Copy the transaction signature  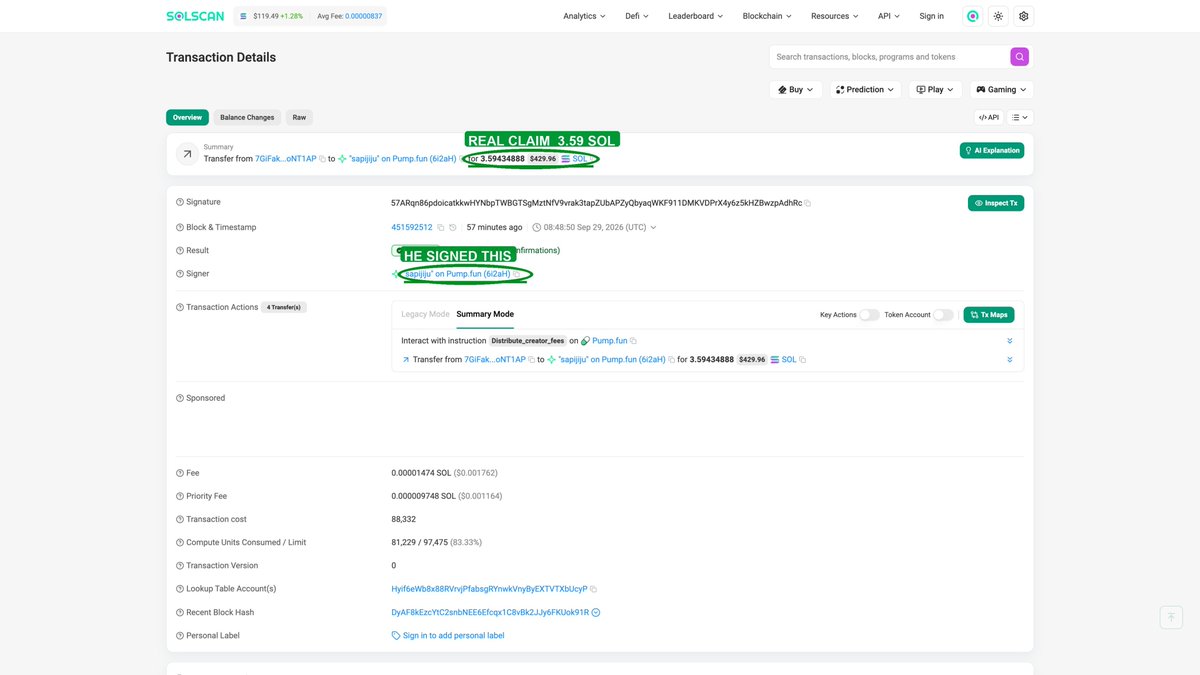click(x=808, y=203)
